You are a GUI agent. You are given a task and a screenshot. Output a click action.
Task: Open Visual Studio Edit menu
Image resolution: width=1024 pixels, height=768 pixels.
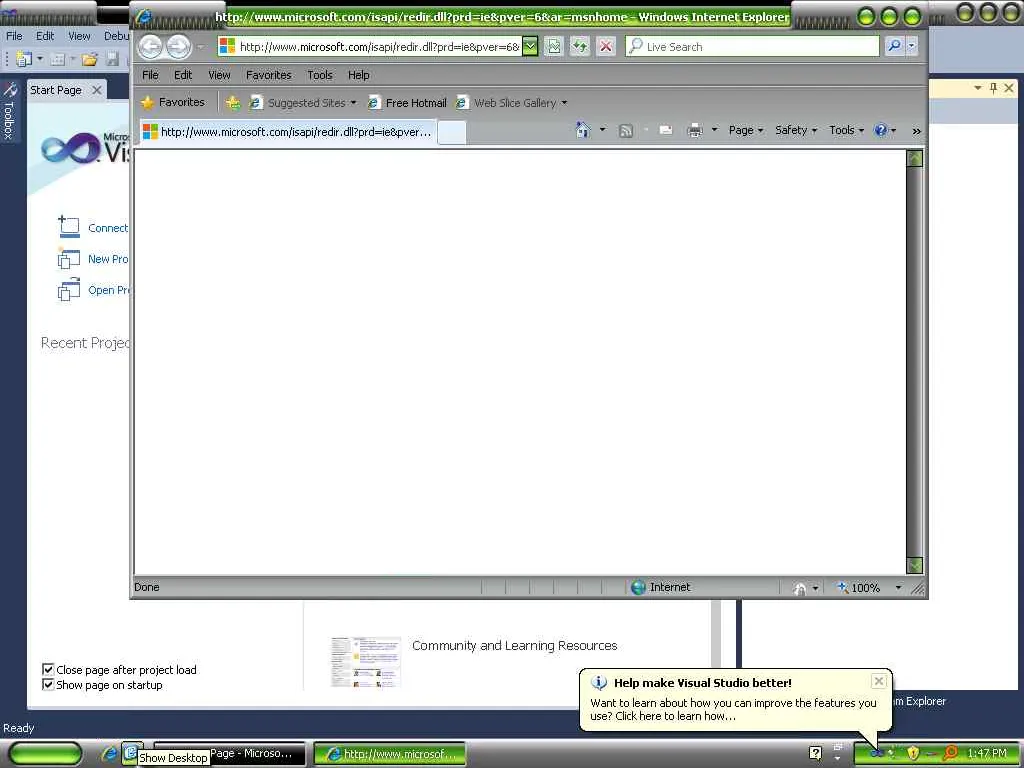click(45, 36)
